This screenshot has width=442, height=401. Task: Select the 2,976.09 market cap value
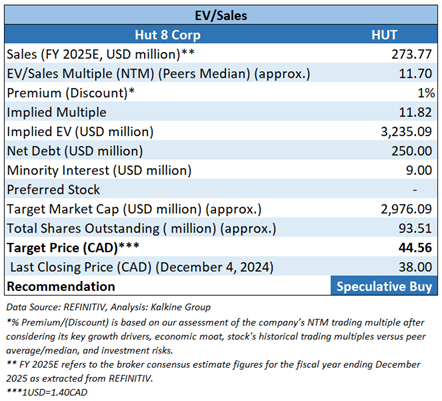pyautogui.click(x=406, y=209)
